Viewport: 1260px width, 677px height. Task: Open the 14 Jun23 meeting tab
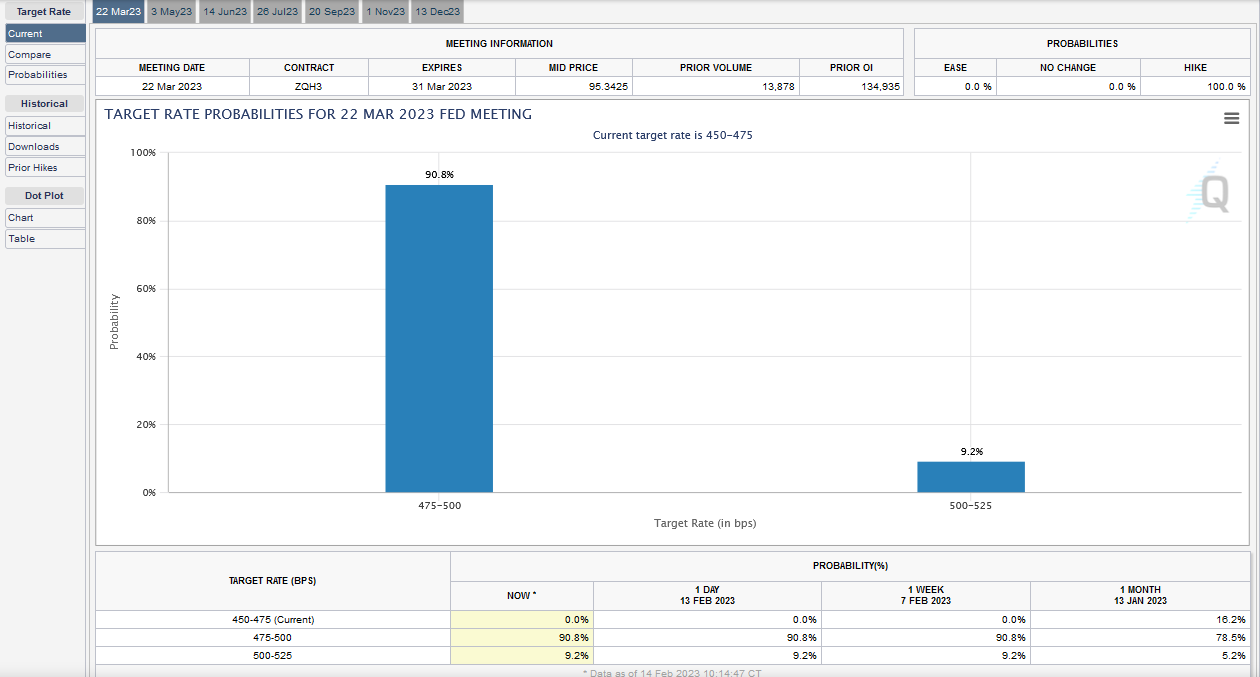(x=224, y=12)
